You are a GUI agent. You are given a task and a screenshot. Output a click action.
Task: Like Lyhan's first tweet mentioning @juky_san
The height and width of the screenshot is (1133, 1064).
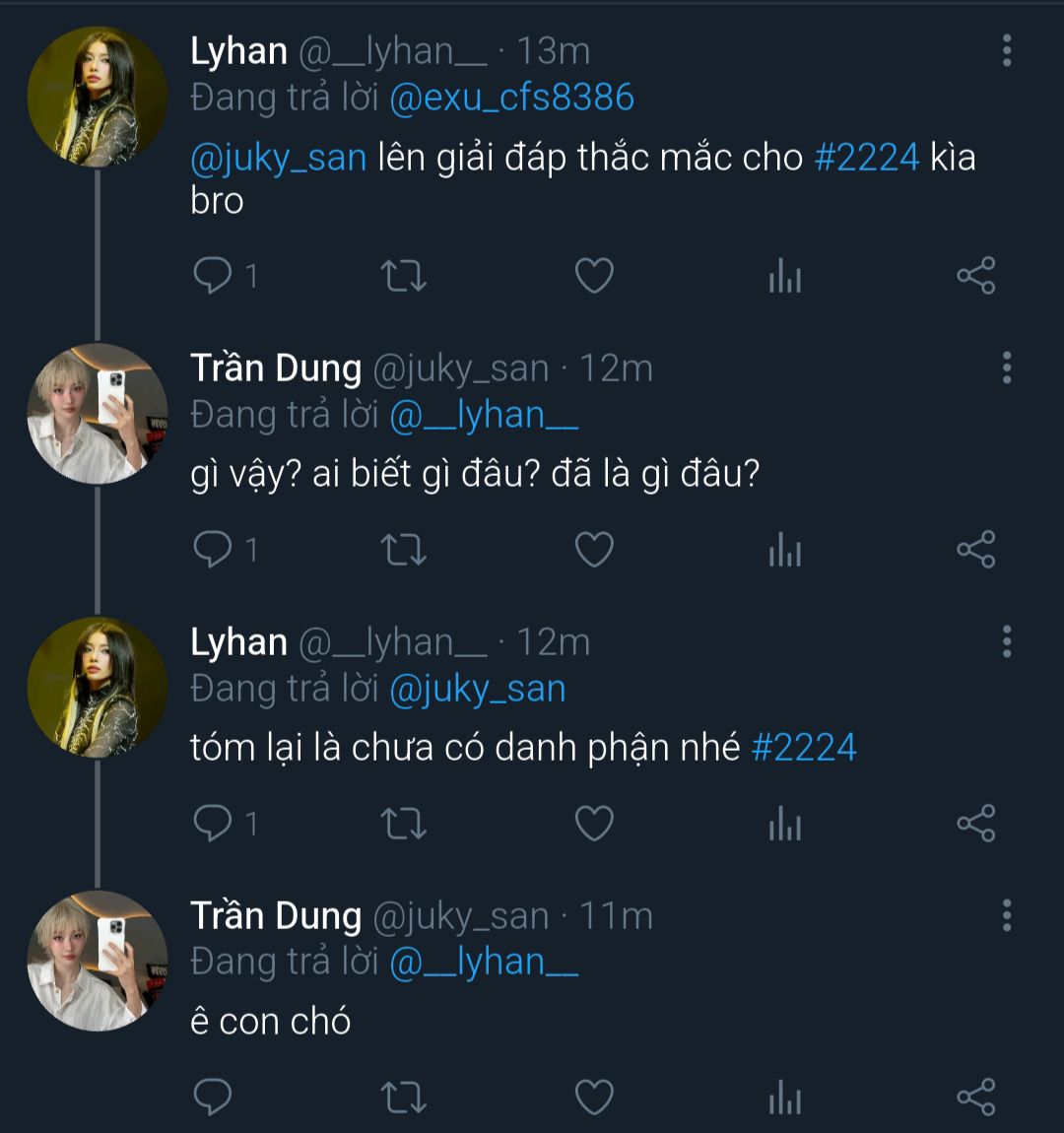point(594,276)
